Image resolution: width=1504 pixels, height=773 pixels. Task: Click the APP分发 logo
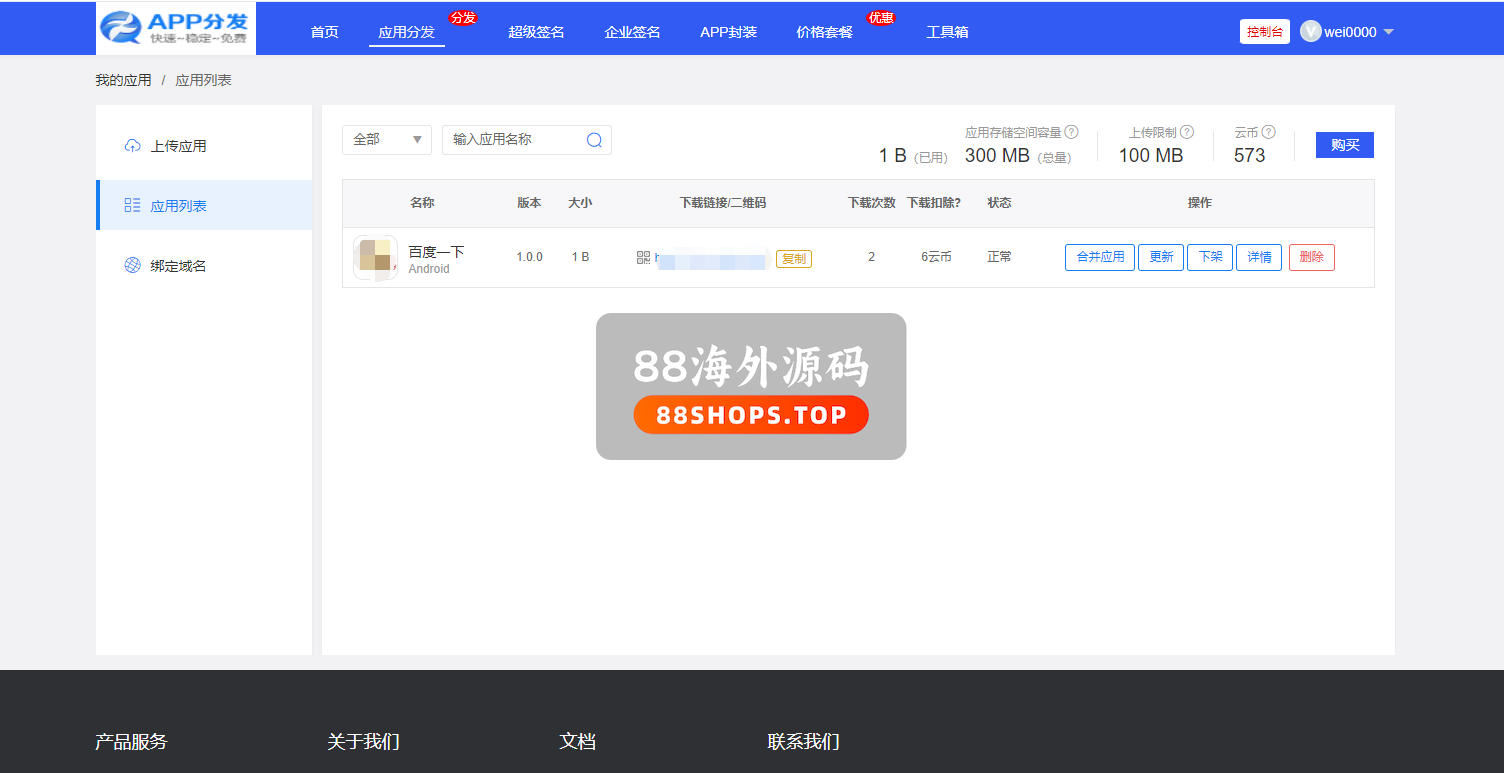pos(176,29)
